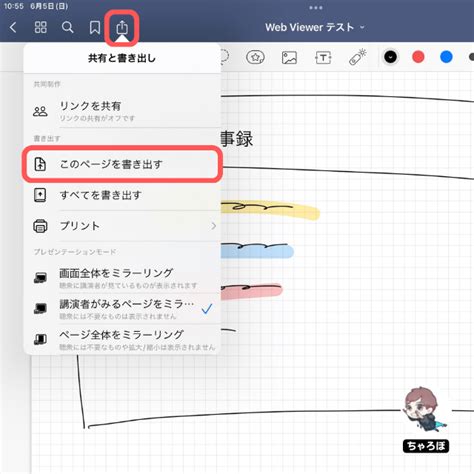Open the page thumbnails grid view
The width and height of the screenshot is (474, 474).
[41, 27]
